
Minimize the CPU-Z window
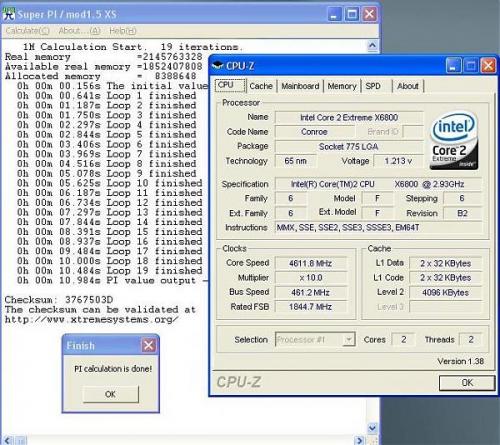click(x=453, y=65)
